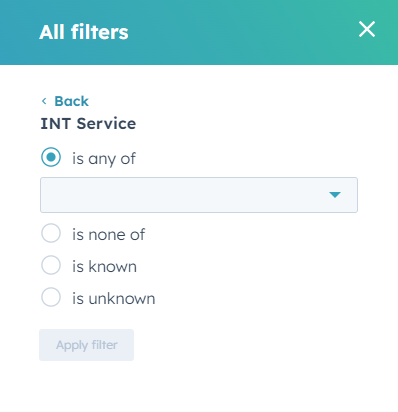Screen dimensions: 398x412
Task: Focus the empty value selection field
Action: [199, 195]
